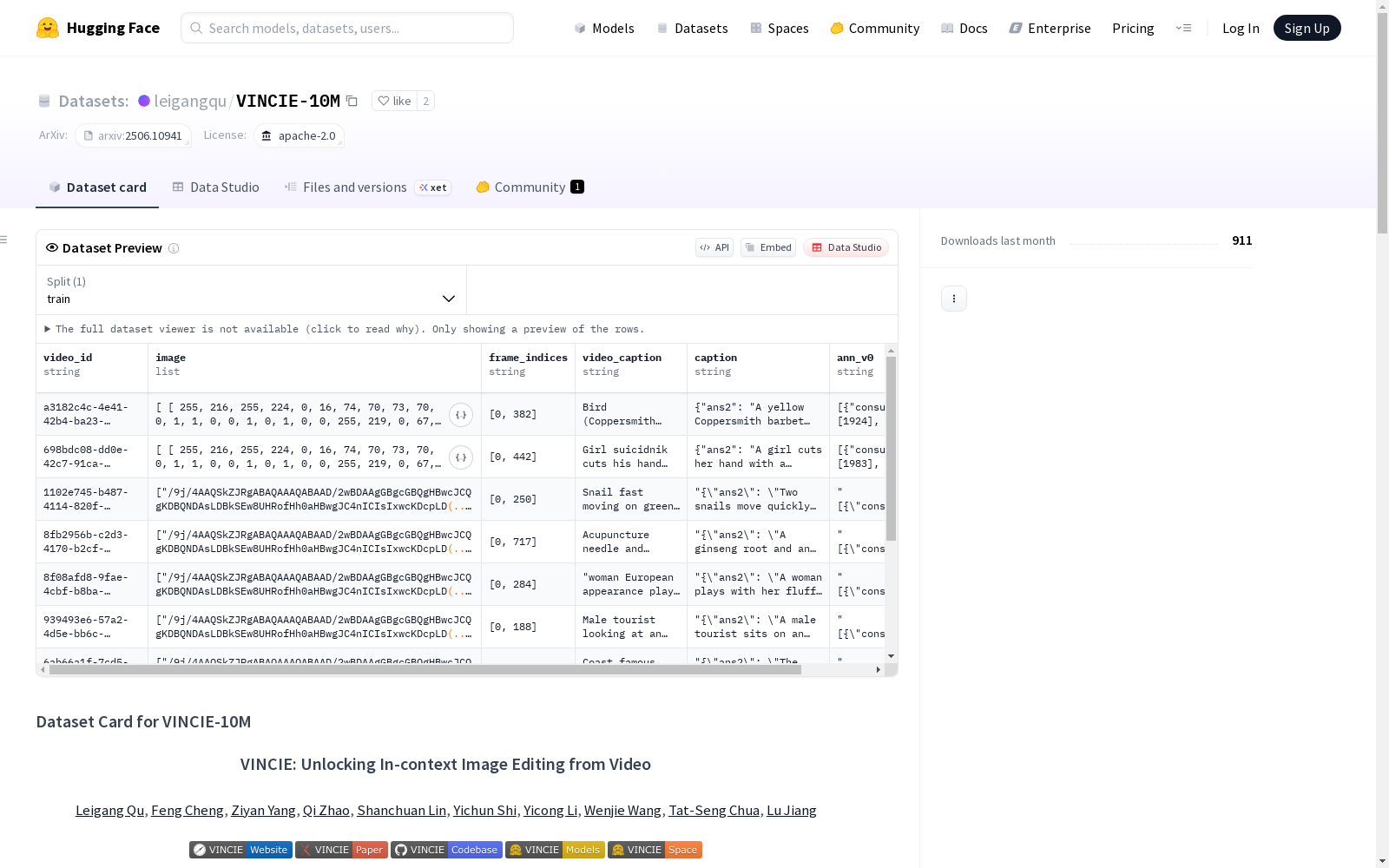Open the arxiv:2506.10941 tag
The image size is (1389, 868).
(x=133, y=135)
